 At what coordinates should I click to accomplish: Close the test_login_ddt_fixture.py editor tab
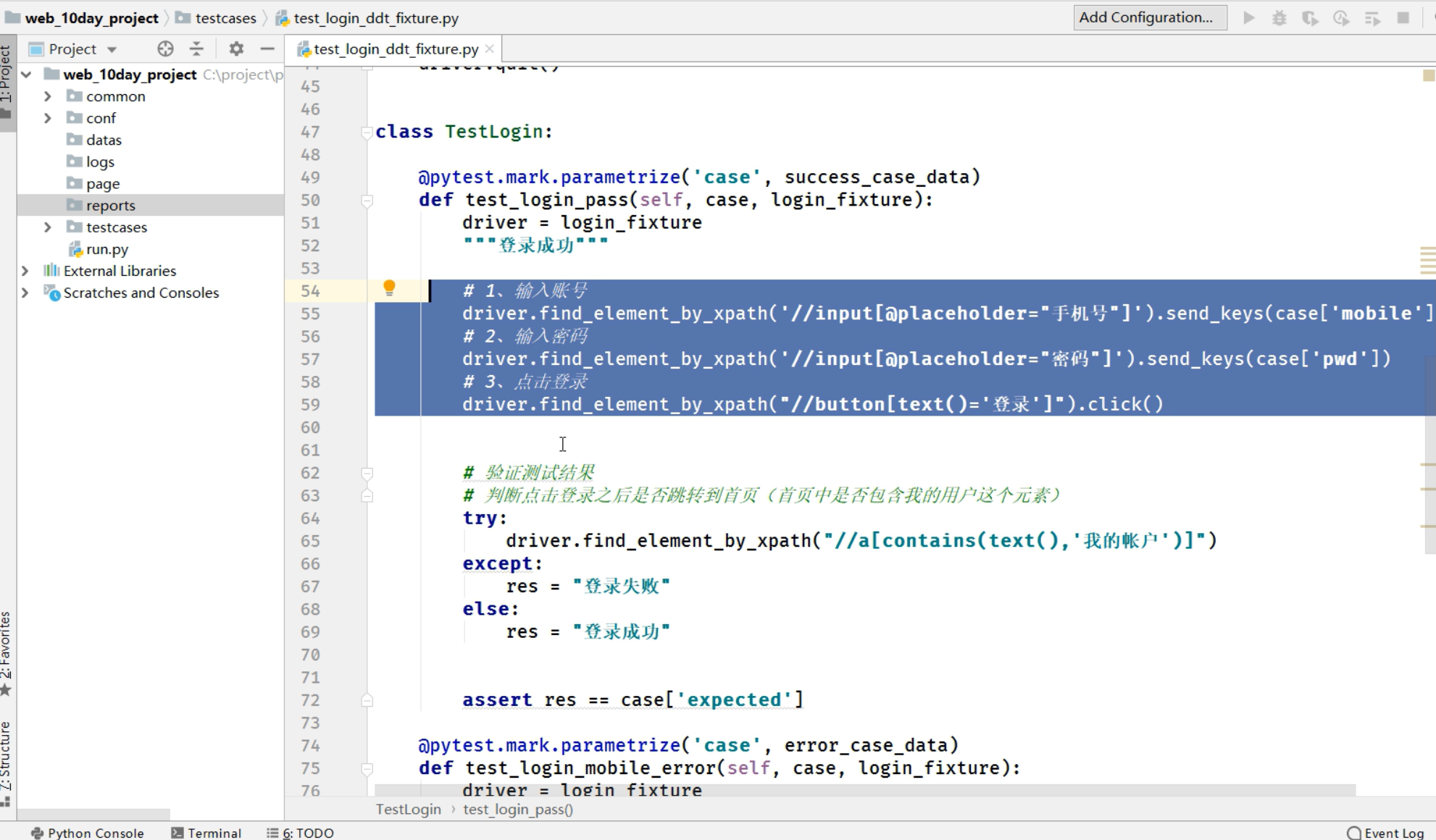tap(490, 49)
